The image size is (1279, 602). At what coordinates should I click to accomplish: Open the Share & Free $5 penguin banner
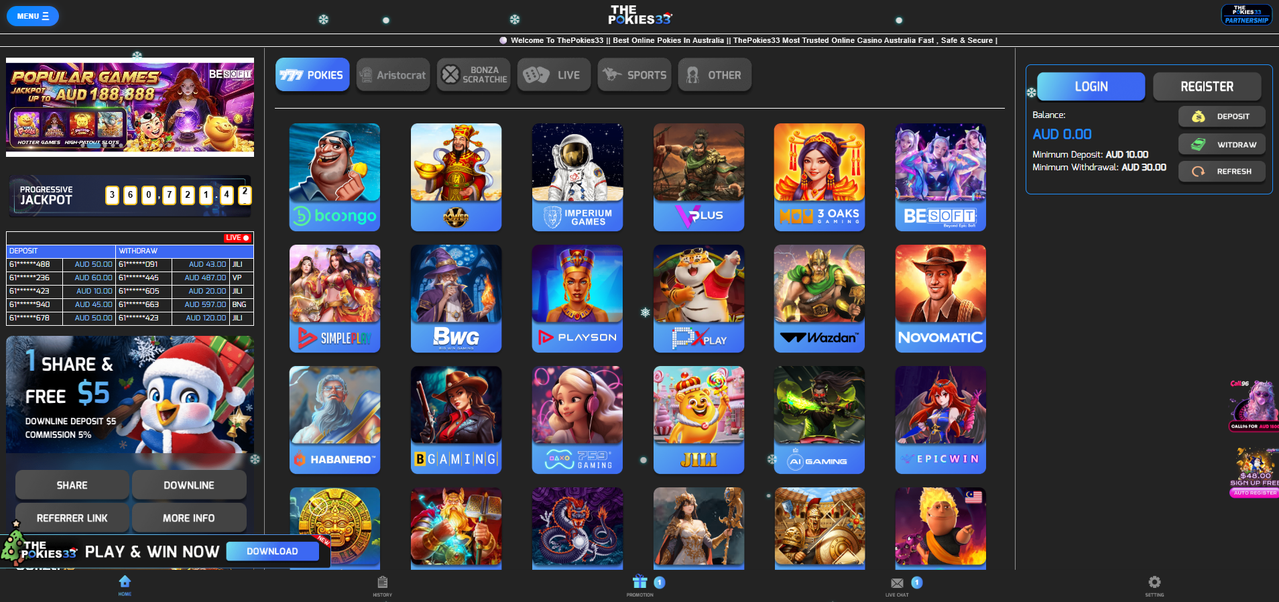click(x=130, y=395)
